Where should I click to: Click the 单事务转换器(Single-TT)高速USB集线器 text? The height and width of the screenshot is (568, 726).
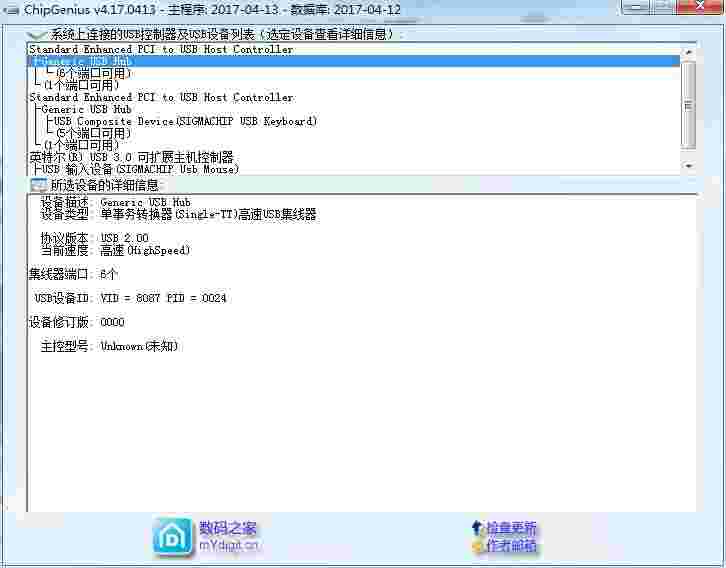click(x=208, y=214)
